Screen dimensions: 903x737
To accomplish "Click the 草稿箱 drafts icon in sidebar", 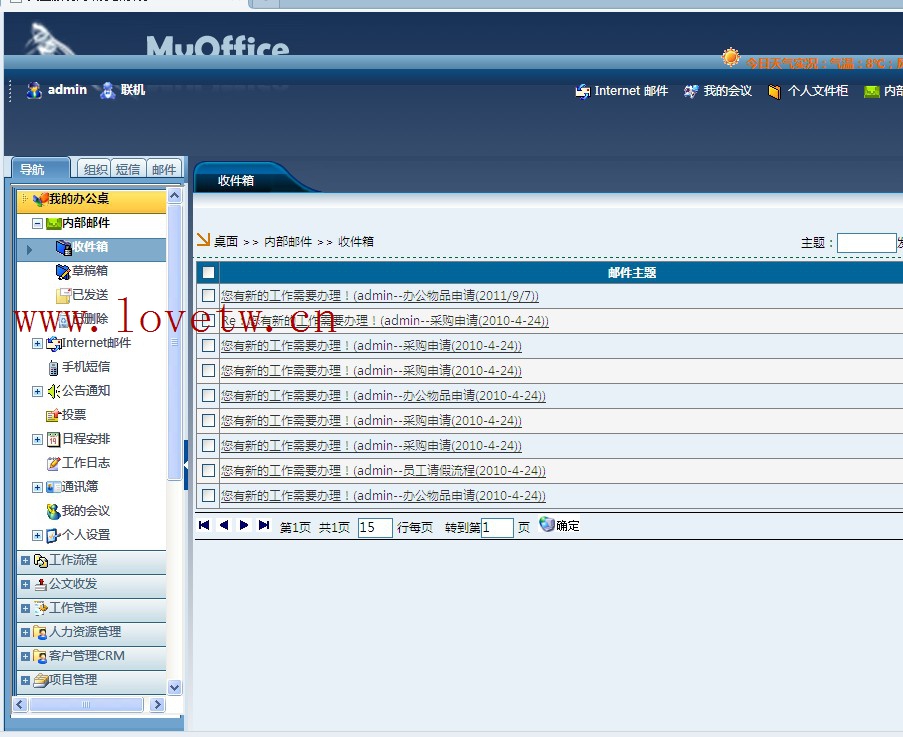I will 63,271.
